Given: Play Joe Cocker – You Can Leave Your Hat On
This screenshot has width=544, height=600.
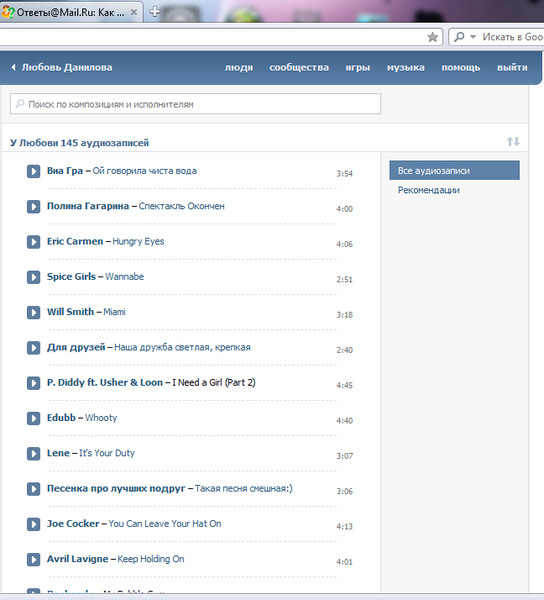Looking at the screenshot, I should tap(33, 524).
